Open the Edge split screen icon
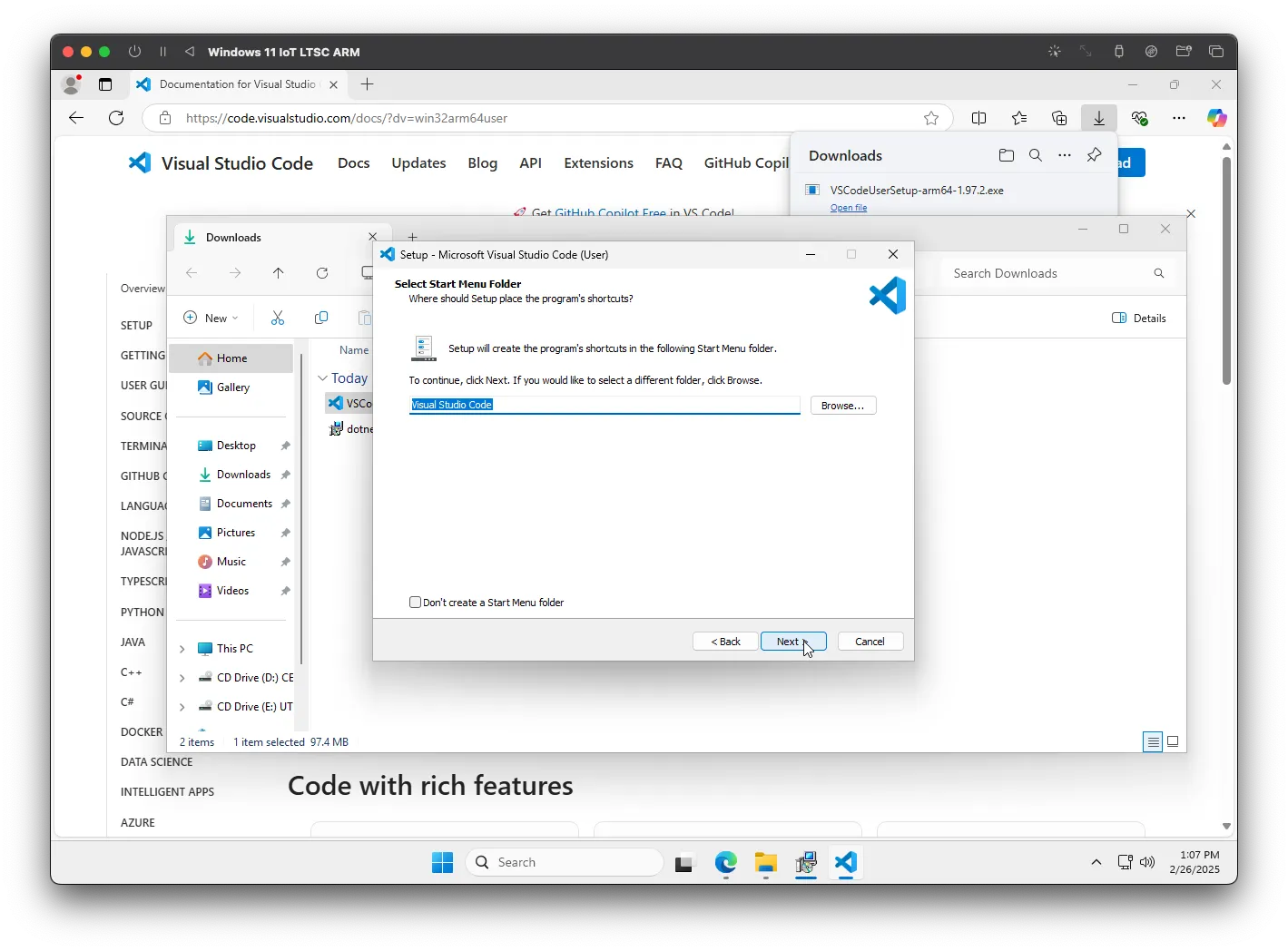Screen dimensions: 1288x951 point(978,118)
